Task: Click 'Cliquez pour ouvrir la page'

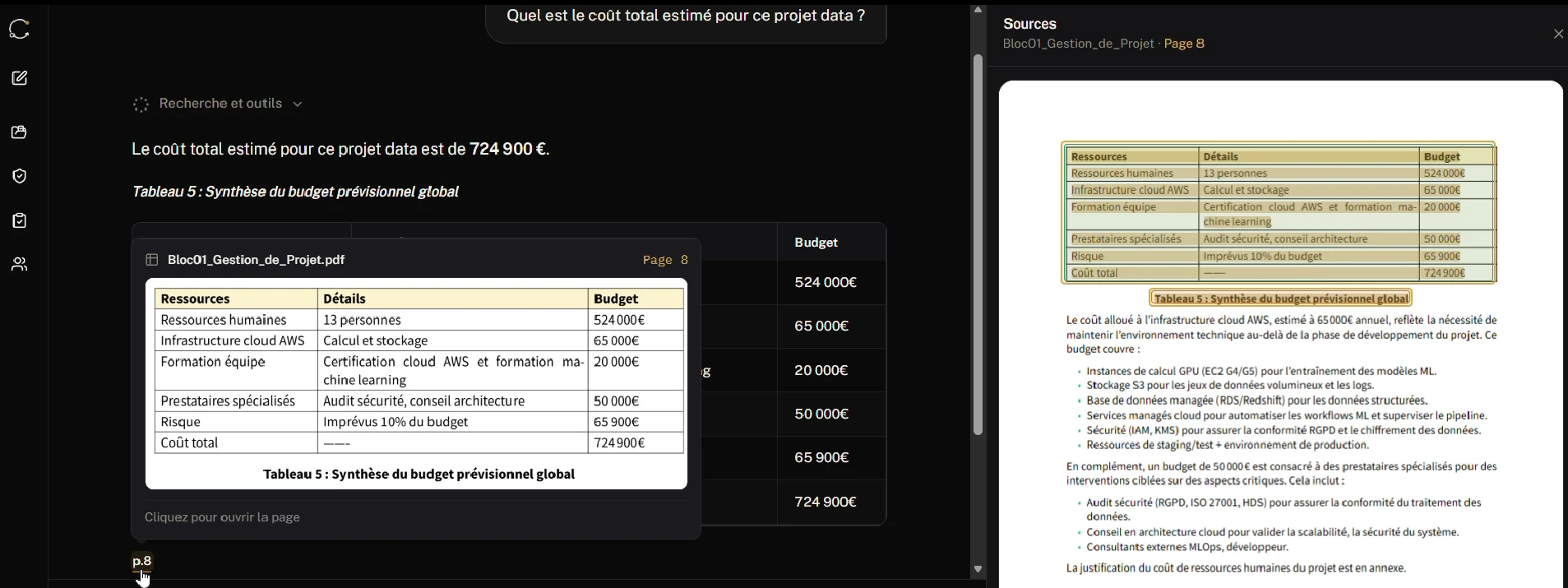Action: click(x=222, y=517)
